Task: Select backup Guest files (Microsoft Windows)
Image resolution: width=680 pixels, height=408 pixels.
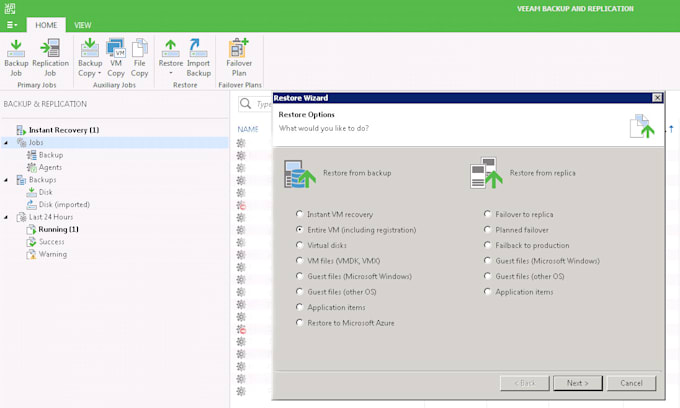Action: [x=299, y=276]
